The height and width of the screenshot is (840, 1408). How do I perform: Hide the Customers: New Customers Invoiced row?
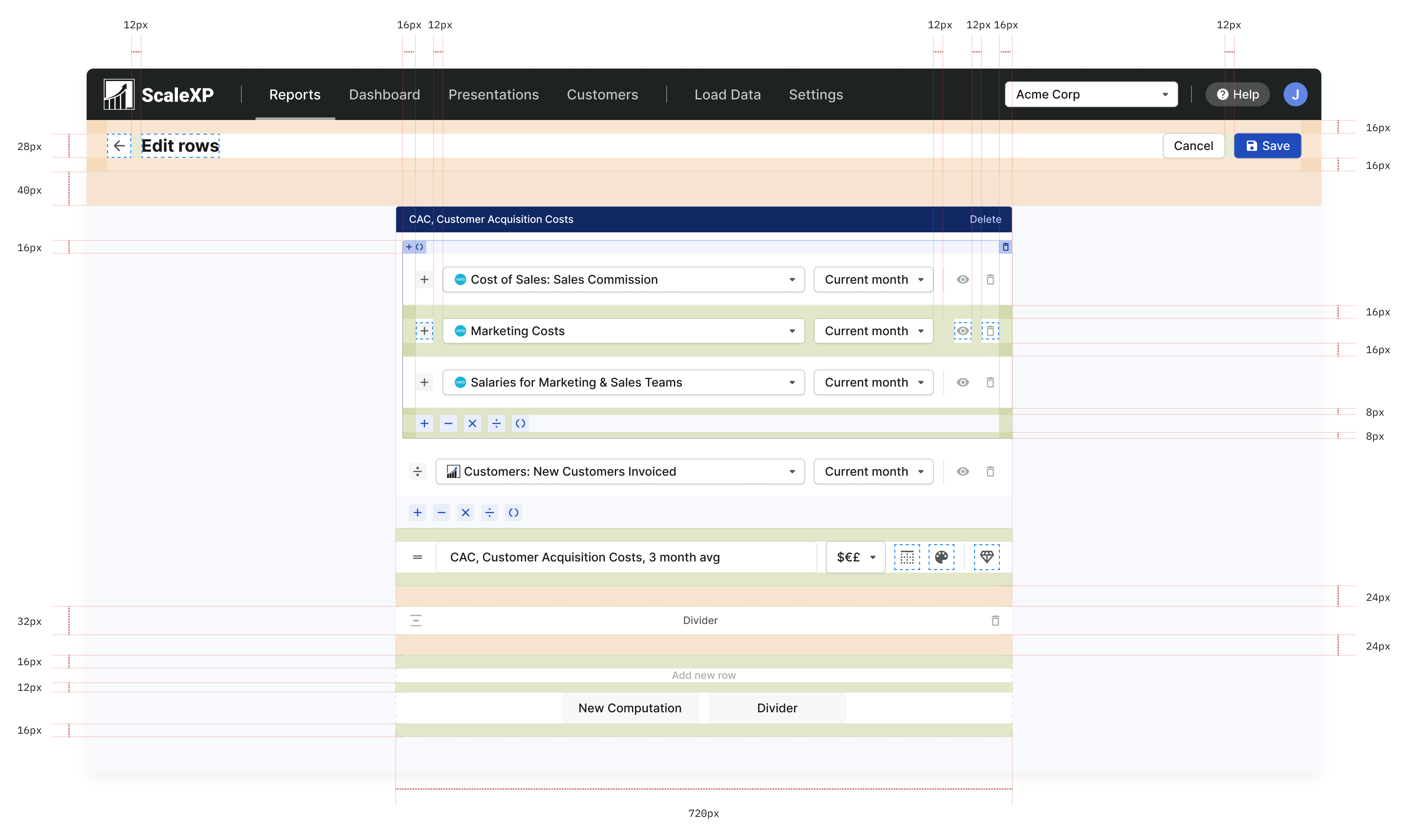(963, 471)
